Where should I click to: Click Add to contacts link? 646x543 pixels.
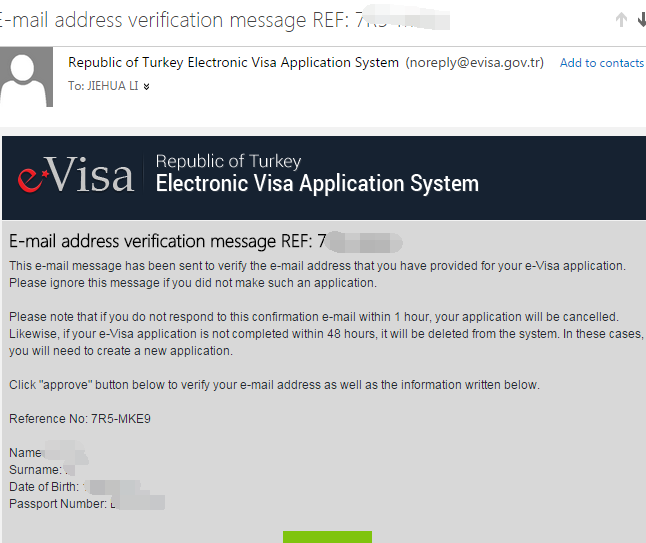coord(602,63)
